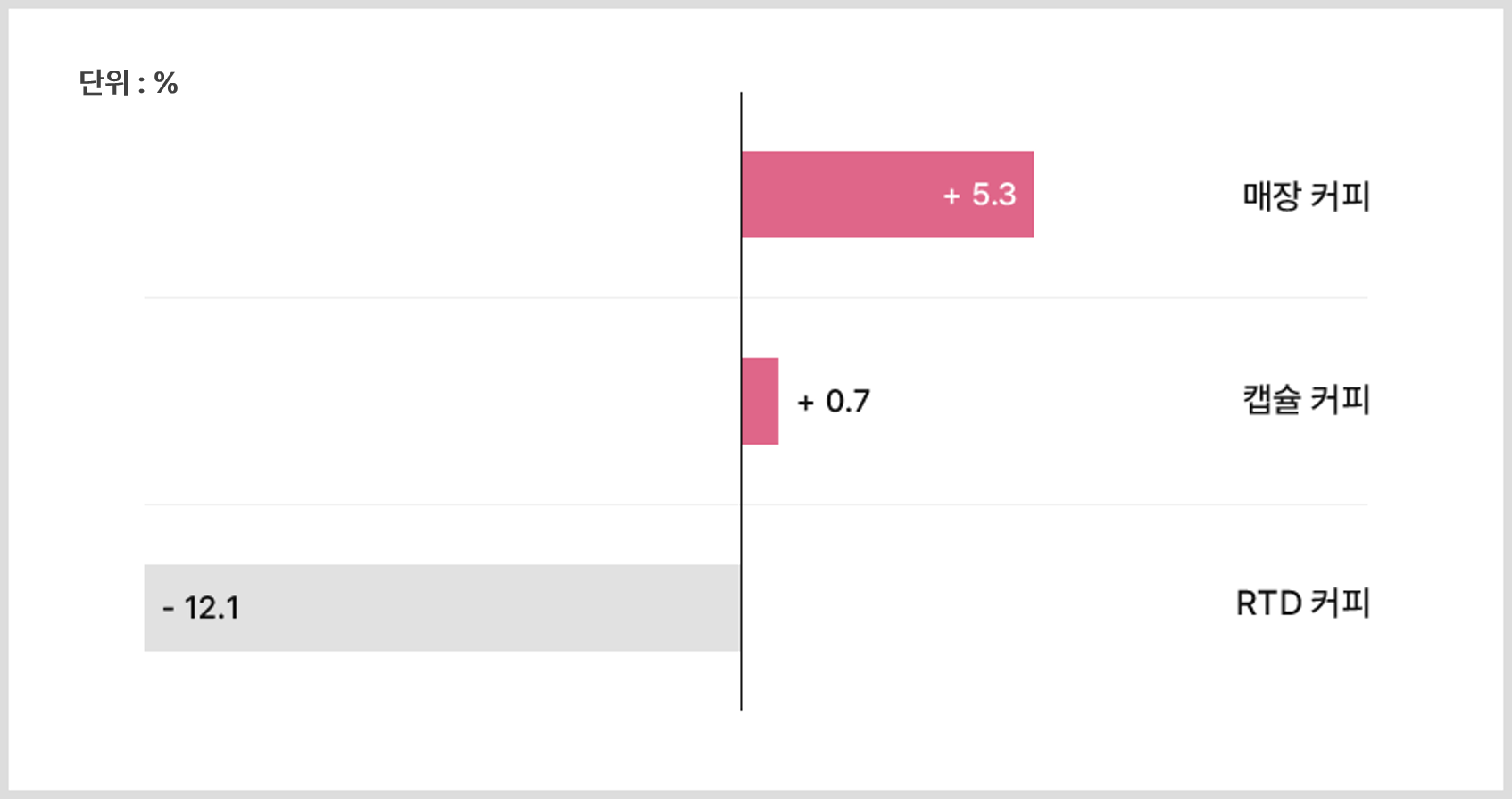This screenshot has height=799, width=1512.
Task: Click the small pink 캡슐 커피 bar
Action: pos(760,401)
